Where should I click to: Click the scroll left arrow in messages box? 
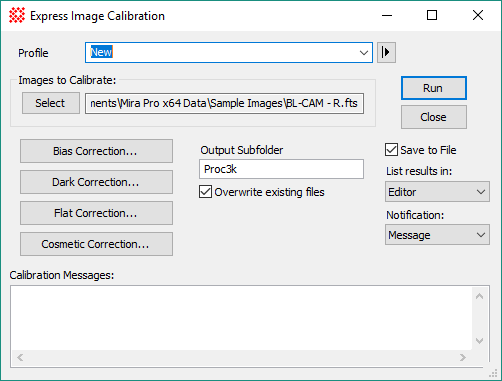[x=20, y=358]
